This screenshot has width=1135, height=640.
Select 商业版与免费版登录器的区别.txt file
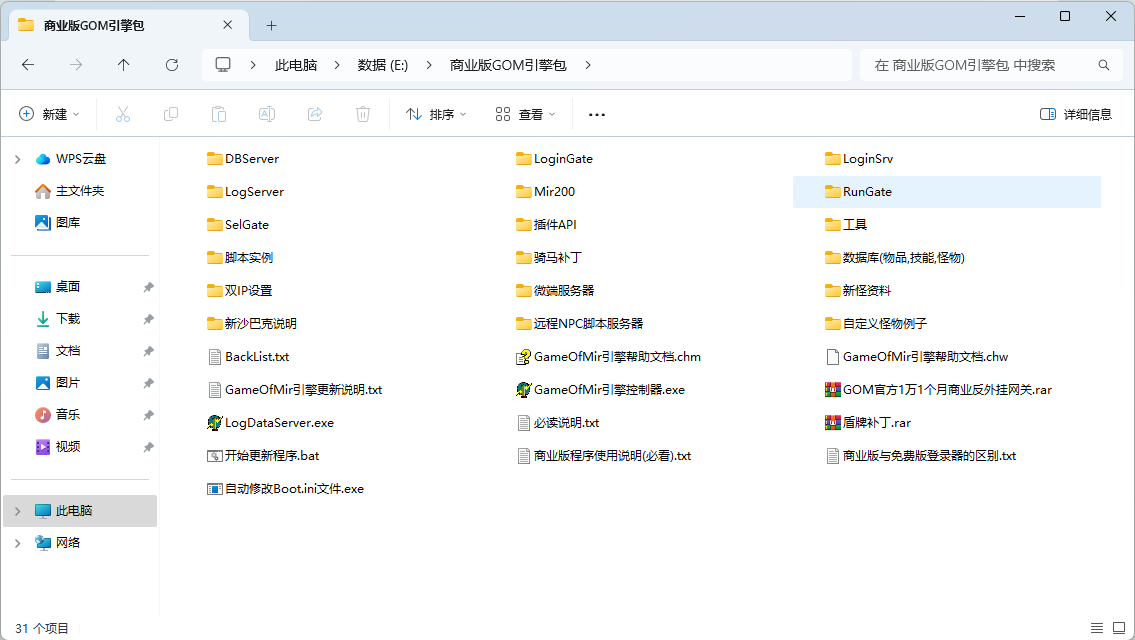[x=921, y=456]
